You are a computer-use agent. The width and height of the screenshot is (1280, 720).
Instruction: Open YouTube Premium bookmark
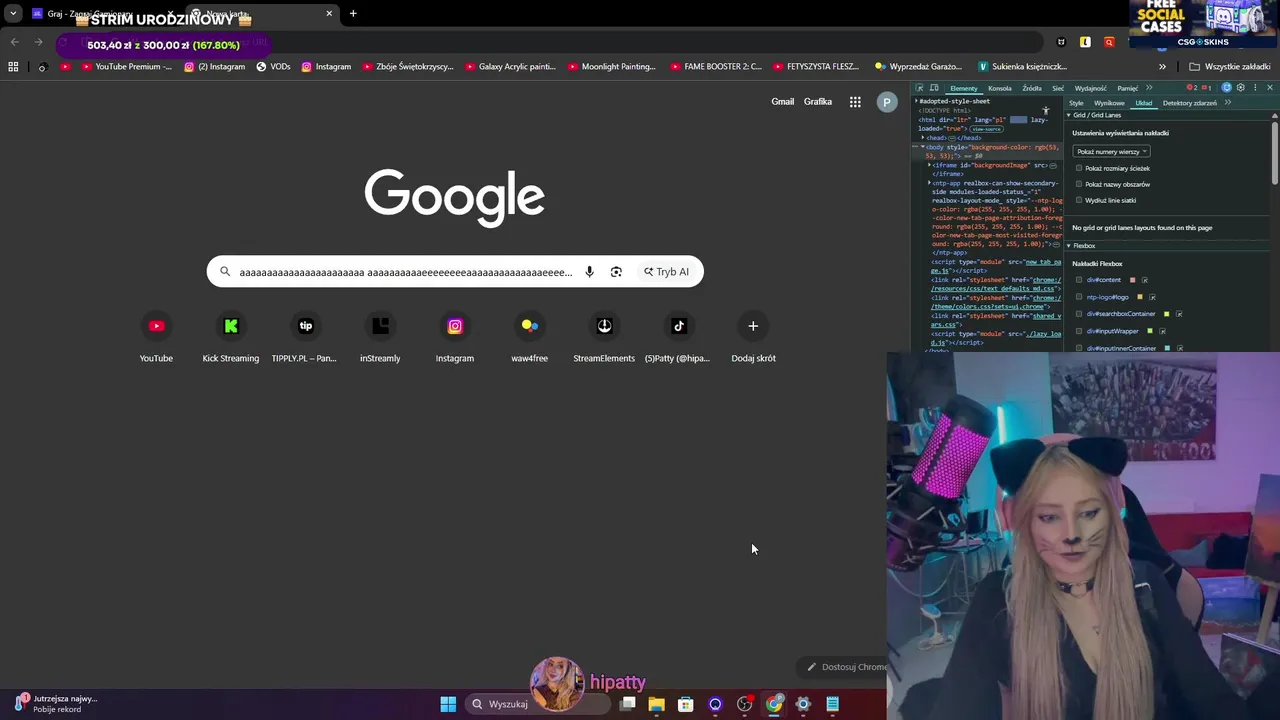(127, 67)
